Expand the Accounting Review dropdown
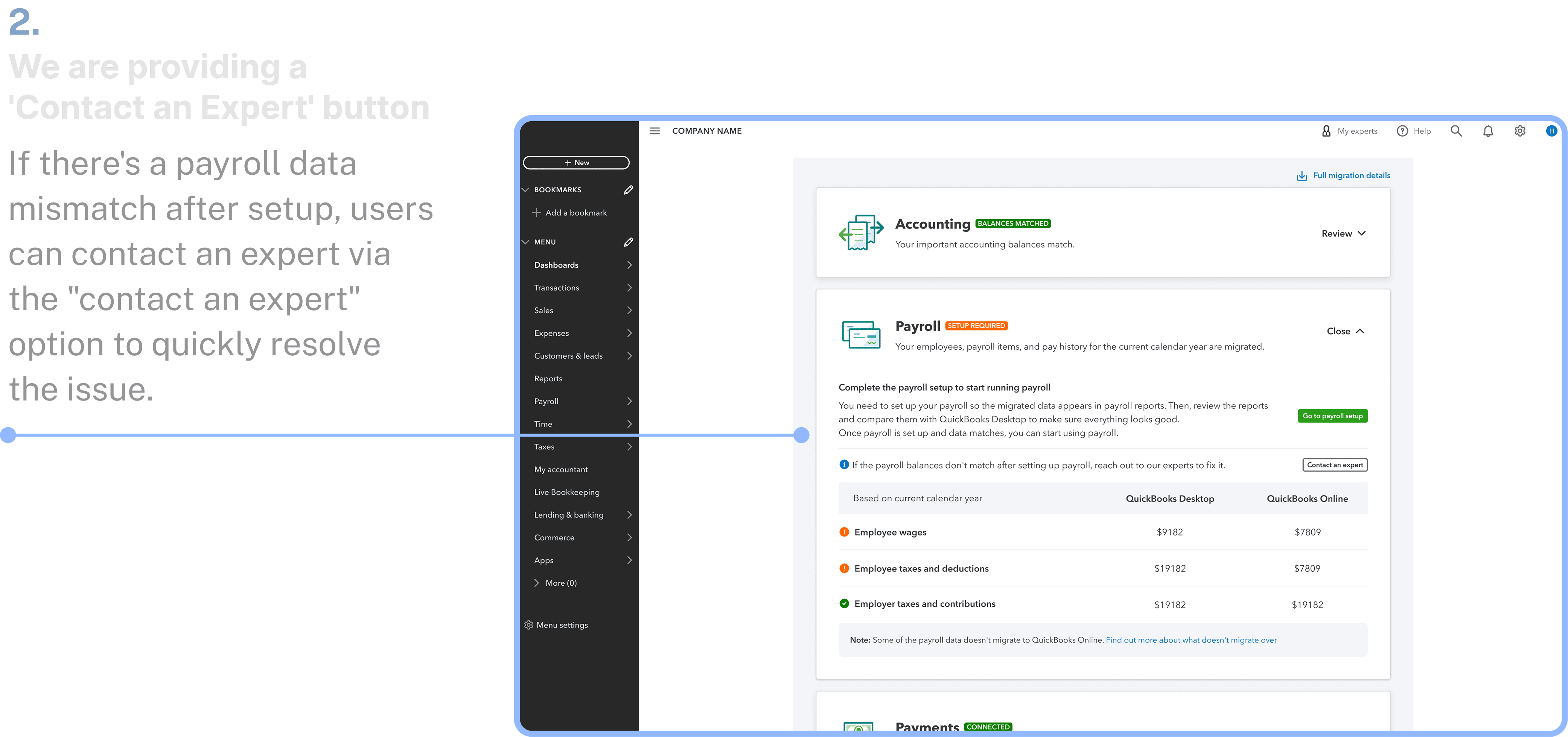The height and width of the screenshot is (737, 1568). click(x=1343, y=234)
